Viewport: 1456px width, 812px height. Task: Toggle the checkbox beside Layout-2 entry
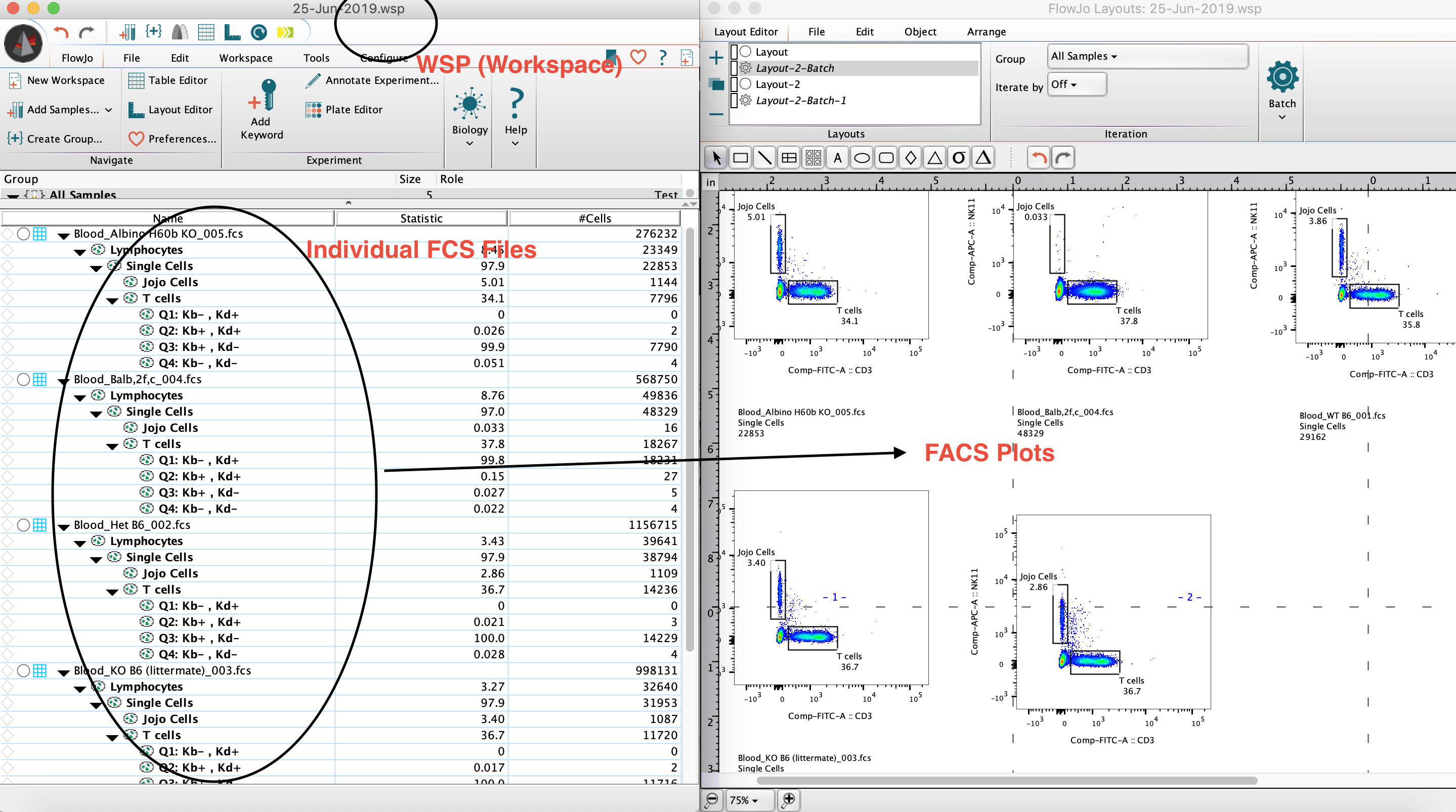point(734,84)
